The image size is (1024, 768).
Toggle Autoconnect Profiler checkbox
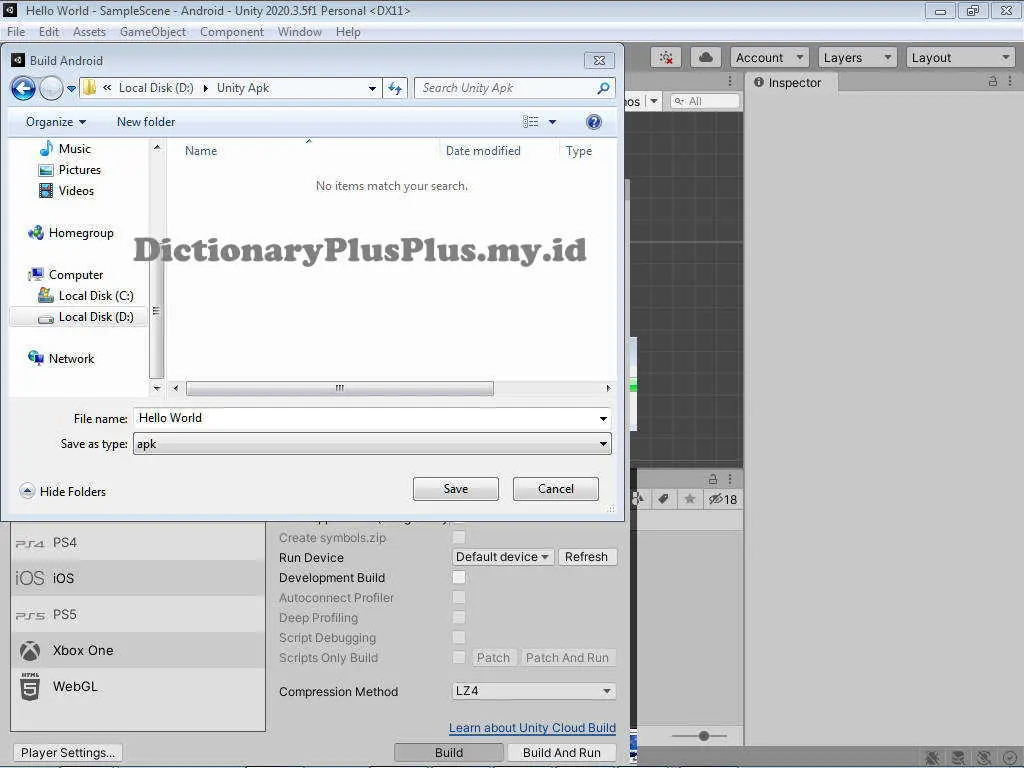[459, 598]
